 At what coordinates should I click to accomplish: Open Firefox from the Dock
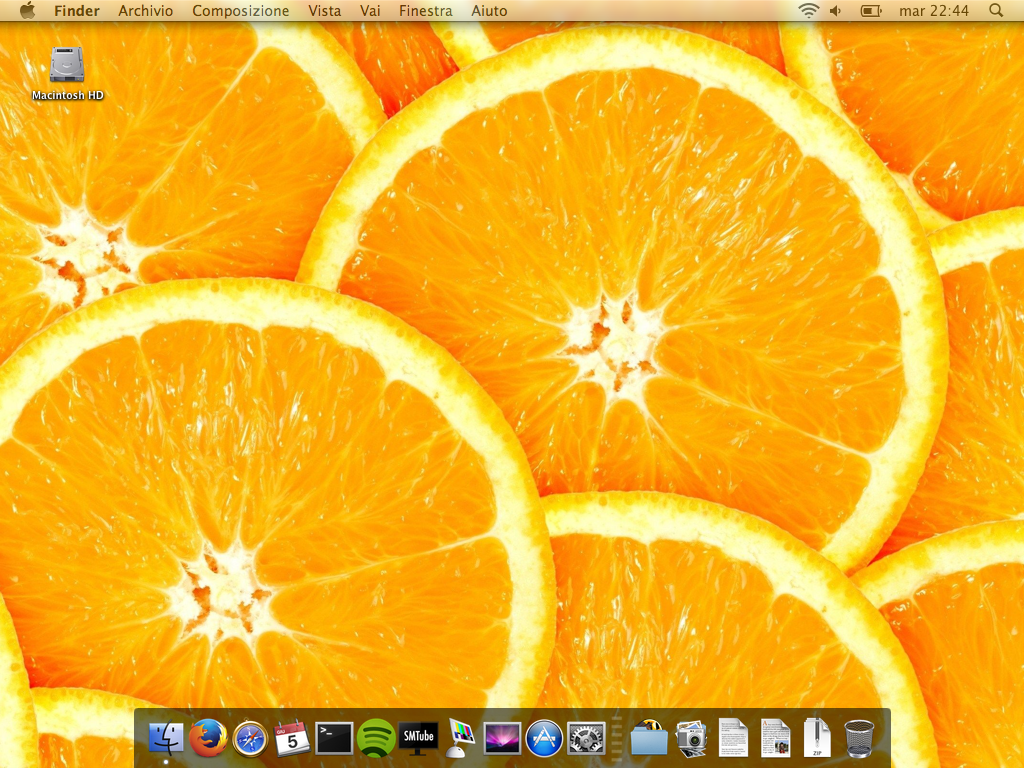[208, 738]
